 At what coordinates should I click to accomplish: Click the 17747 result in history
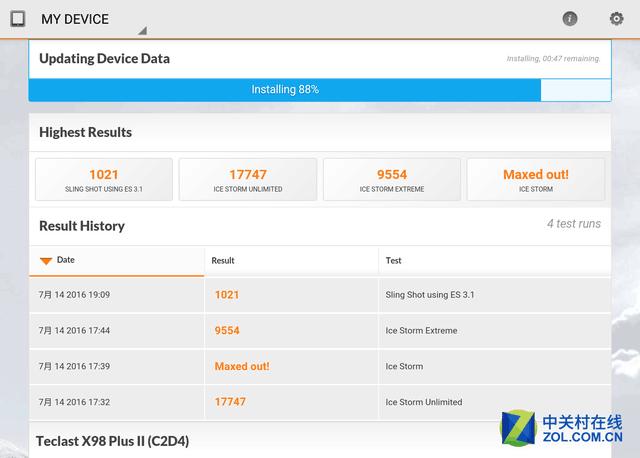pyautogui.click(x=230, y=402)
